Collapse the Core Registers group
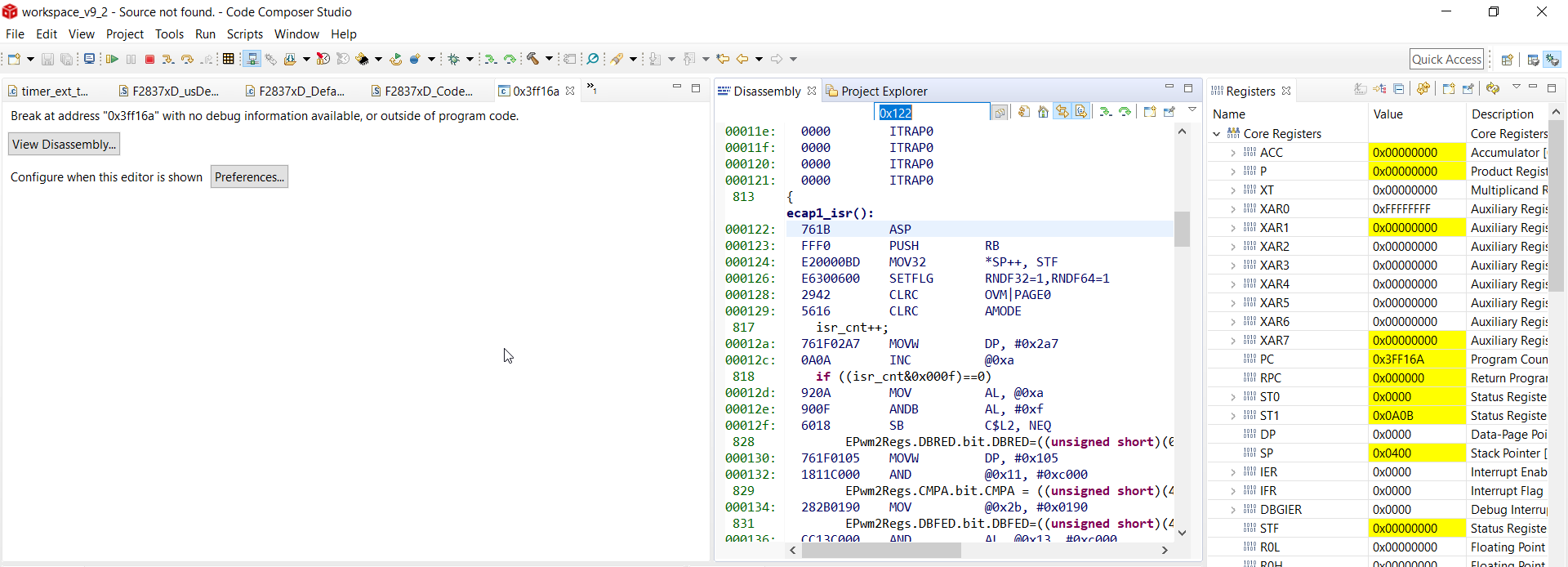Screen dimensions: 1568x567 1217,134
